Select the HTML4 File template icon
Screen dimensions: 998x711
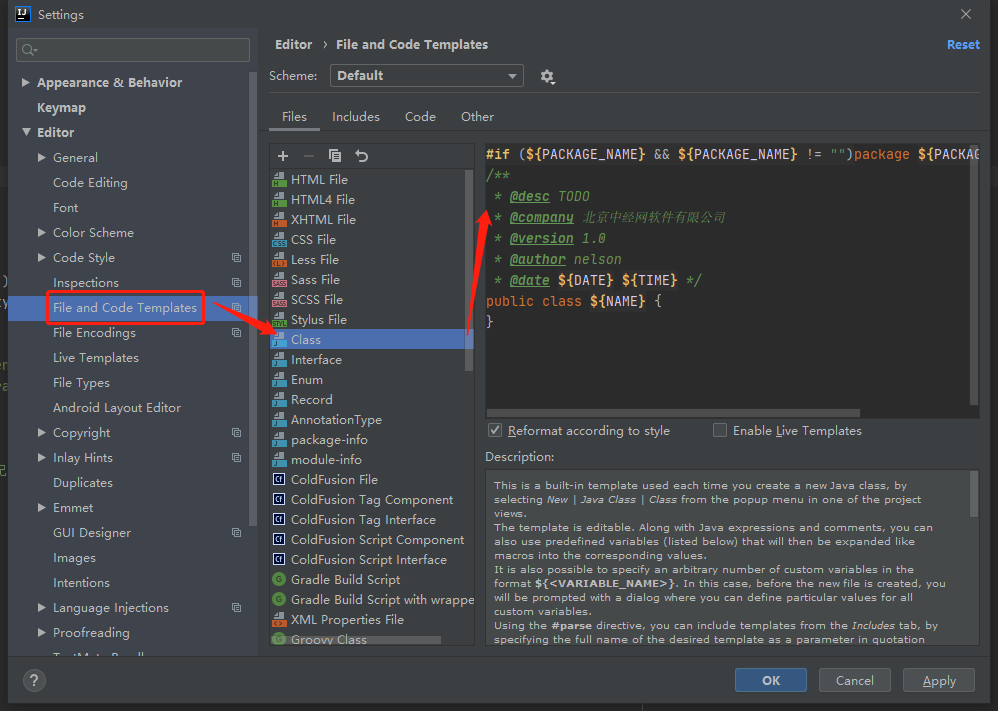point(279,200)
